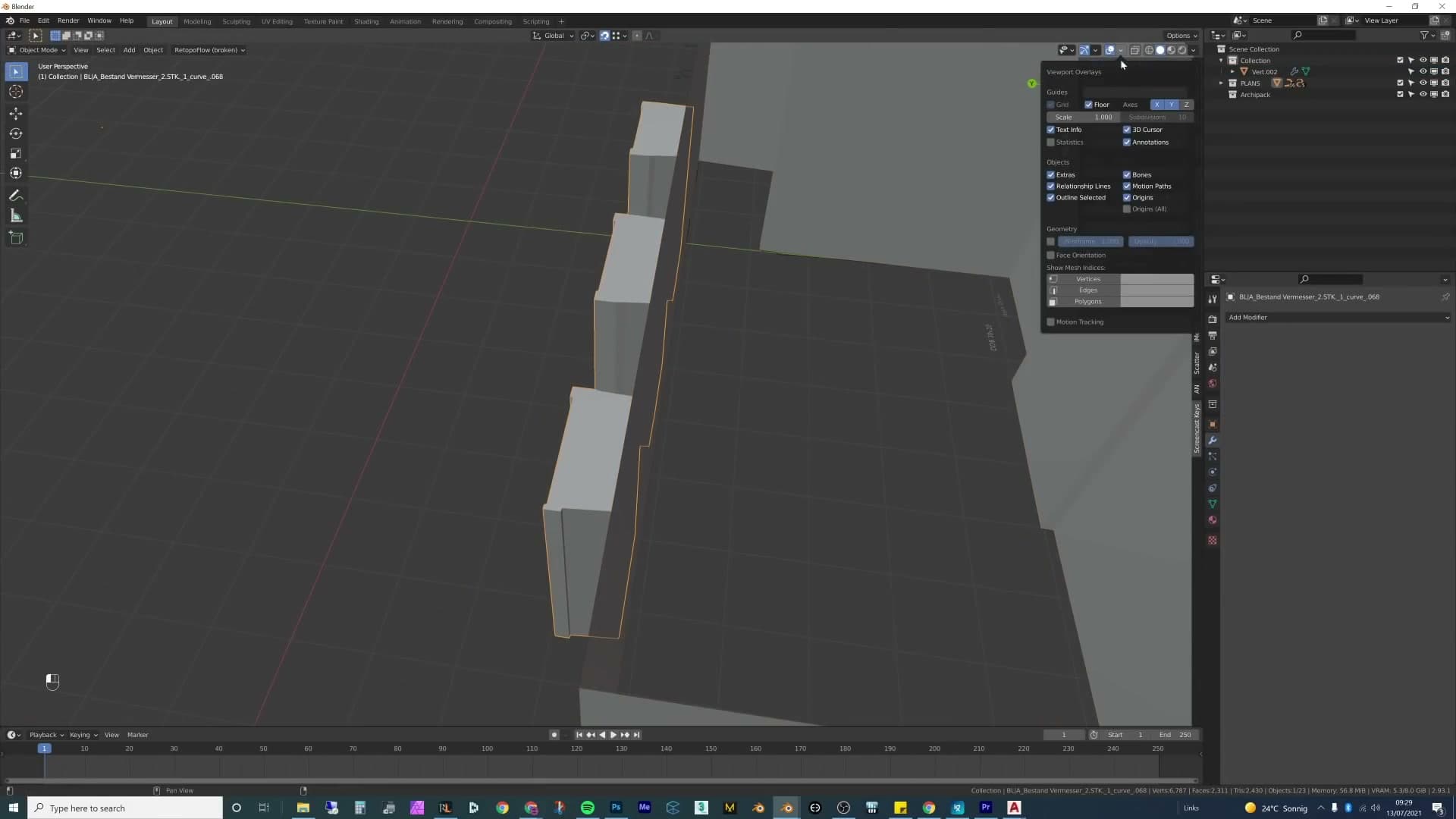Open the Material properties tab
1456x819 pixels.
[1213, 519]
